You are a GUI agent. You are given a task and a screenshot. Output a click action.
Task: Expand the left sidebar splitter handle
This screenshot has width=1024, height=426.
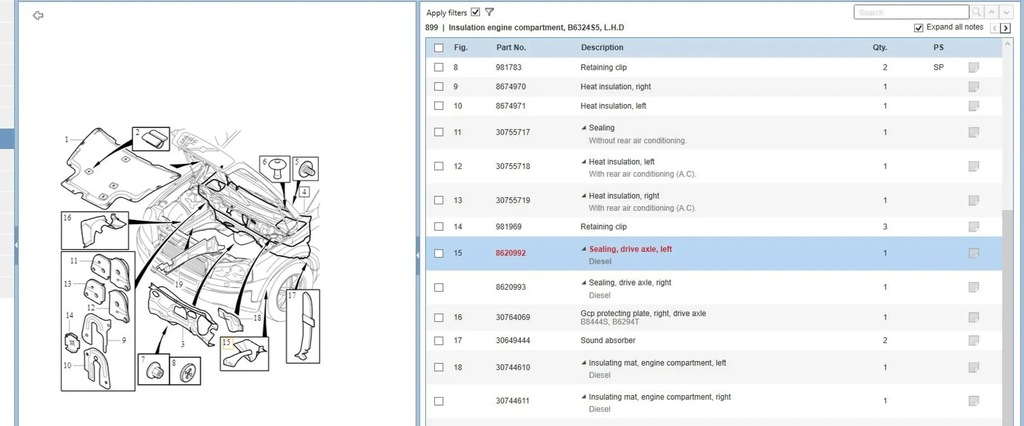16,244
